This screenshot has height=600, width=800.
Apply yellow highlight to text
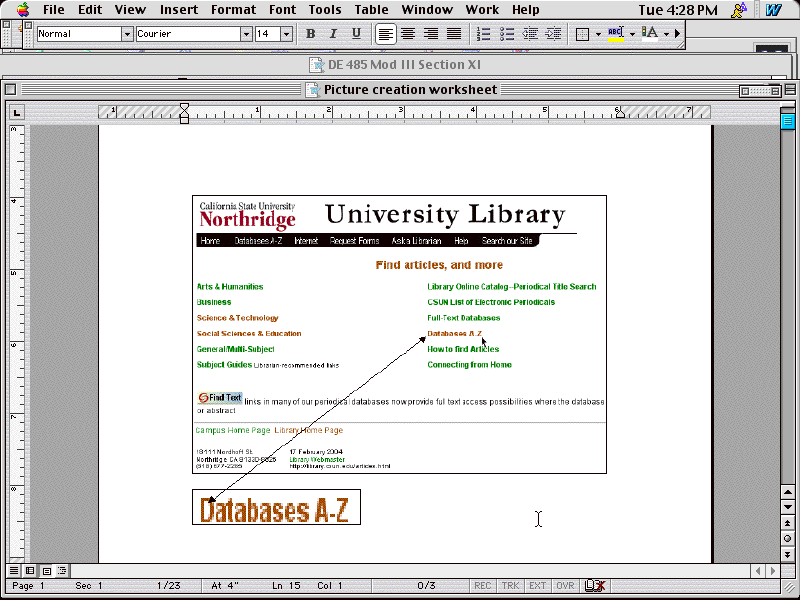pyautogui.click(x=615, y=34)
